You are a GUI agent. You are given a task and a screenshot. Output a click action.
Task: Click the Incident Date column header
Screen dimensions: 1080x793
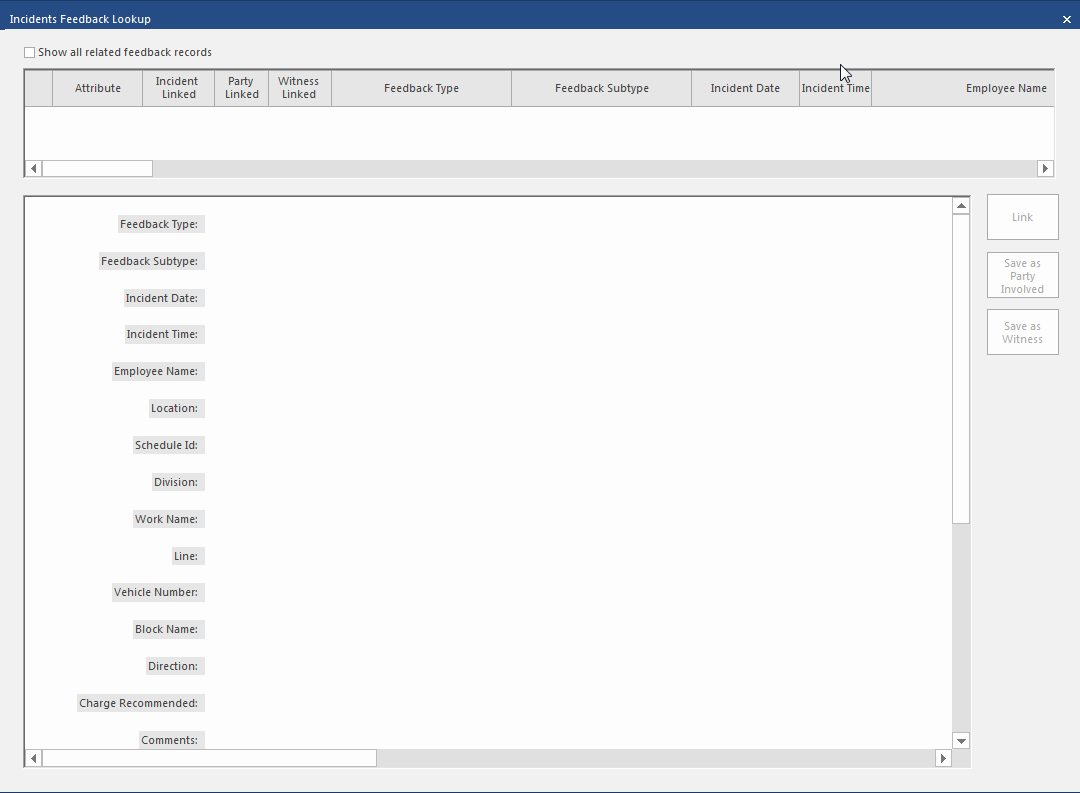tap(745, 88)
